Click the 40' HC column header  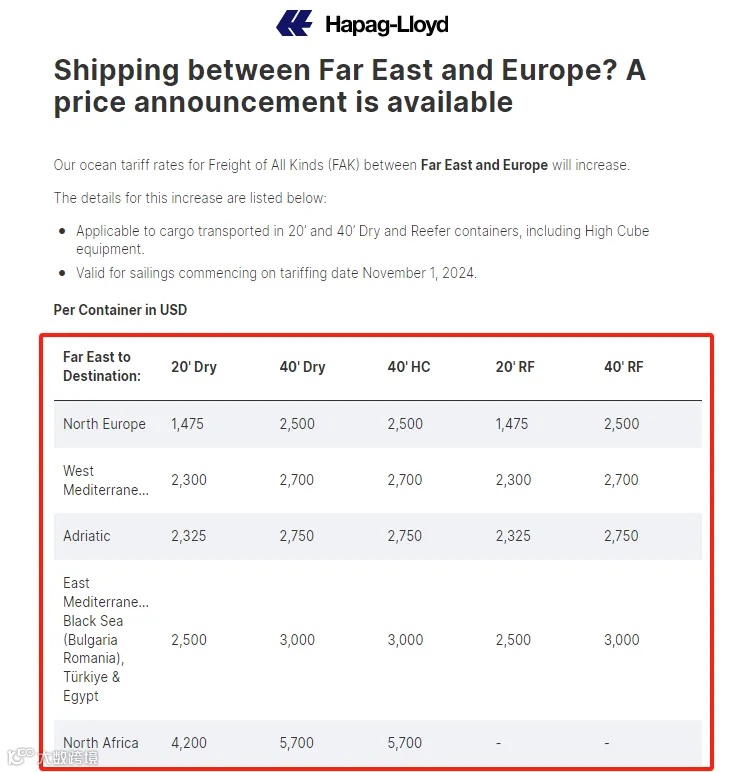click(x=409, y=367)
